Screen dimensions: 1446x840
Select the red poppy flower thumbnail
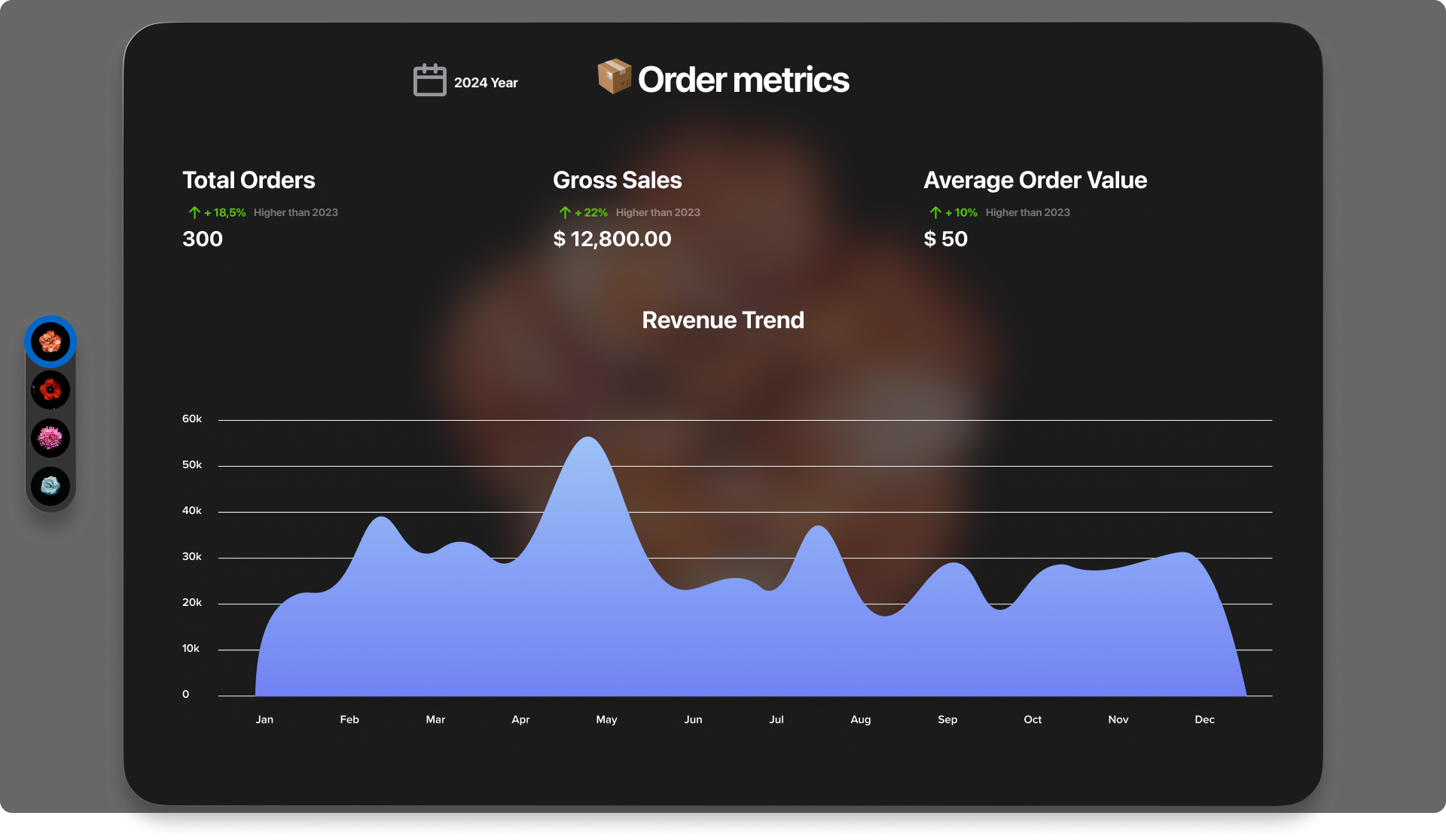coord(50,390)
